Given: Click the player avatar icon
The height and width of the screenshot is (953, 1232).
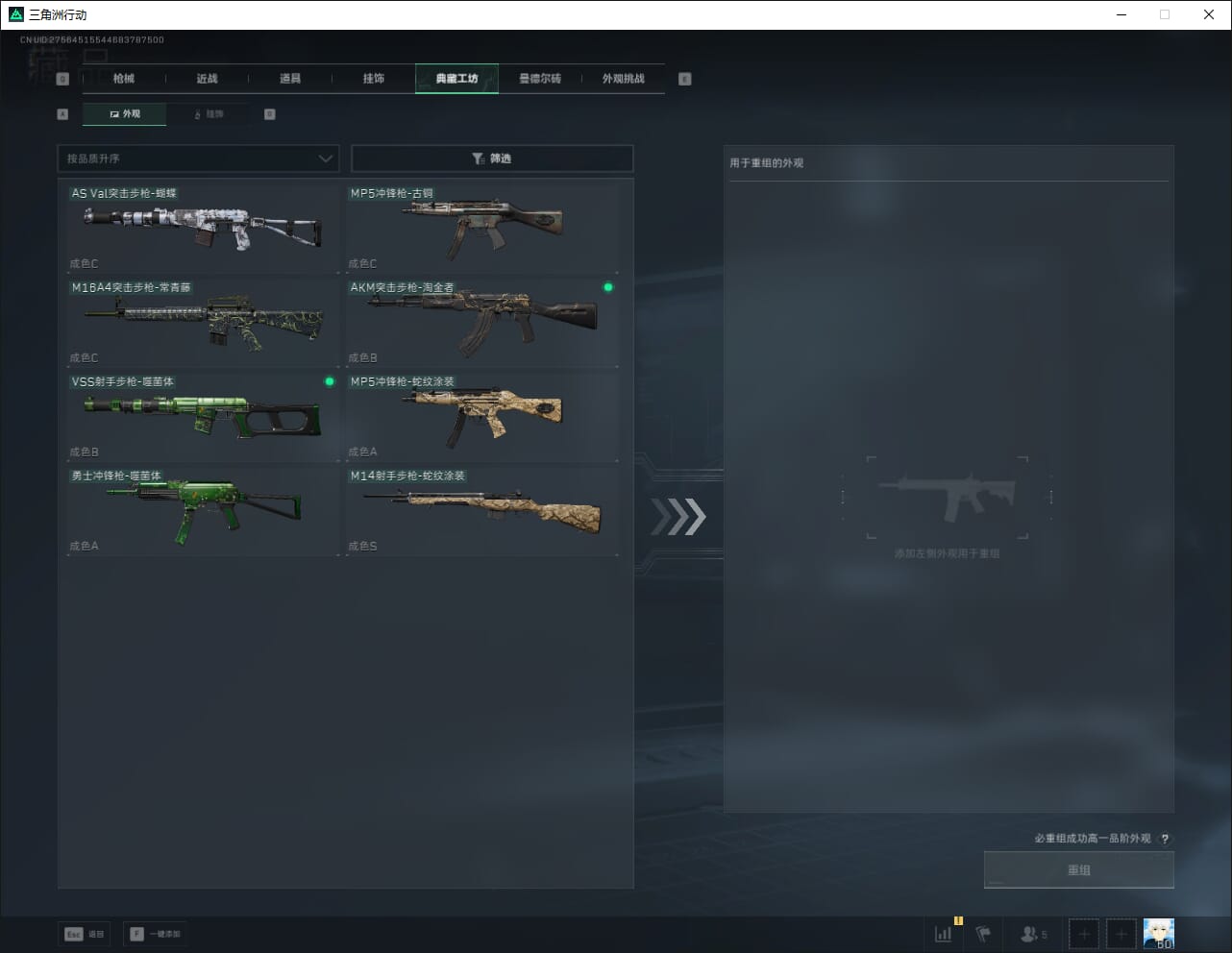Looking at the screenshot, I should (x=1158, y=933).
